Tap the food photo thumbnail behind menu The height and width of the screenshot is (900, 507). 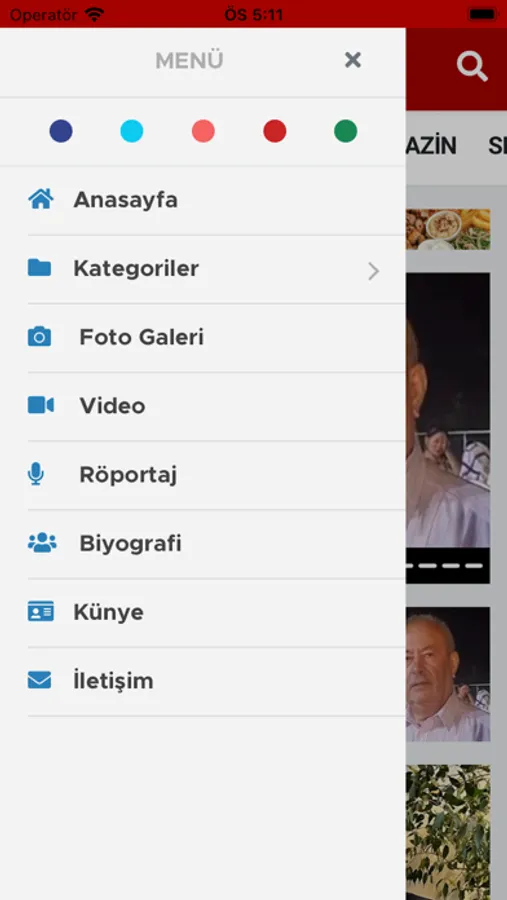click(x=448, y=229)
